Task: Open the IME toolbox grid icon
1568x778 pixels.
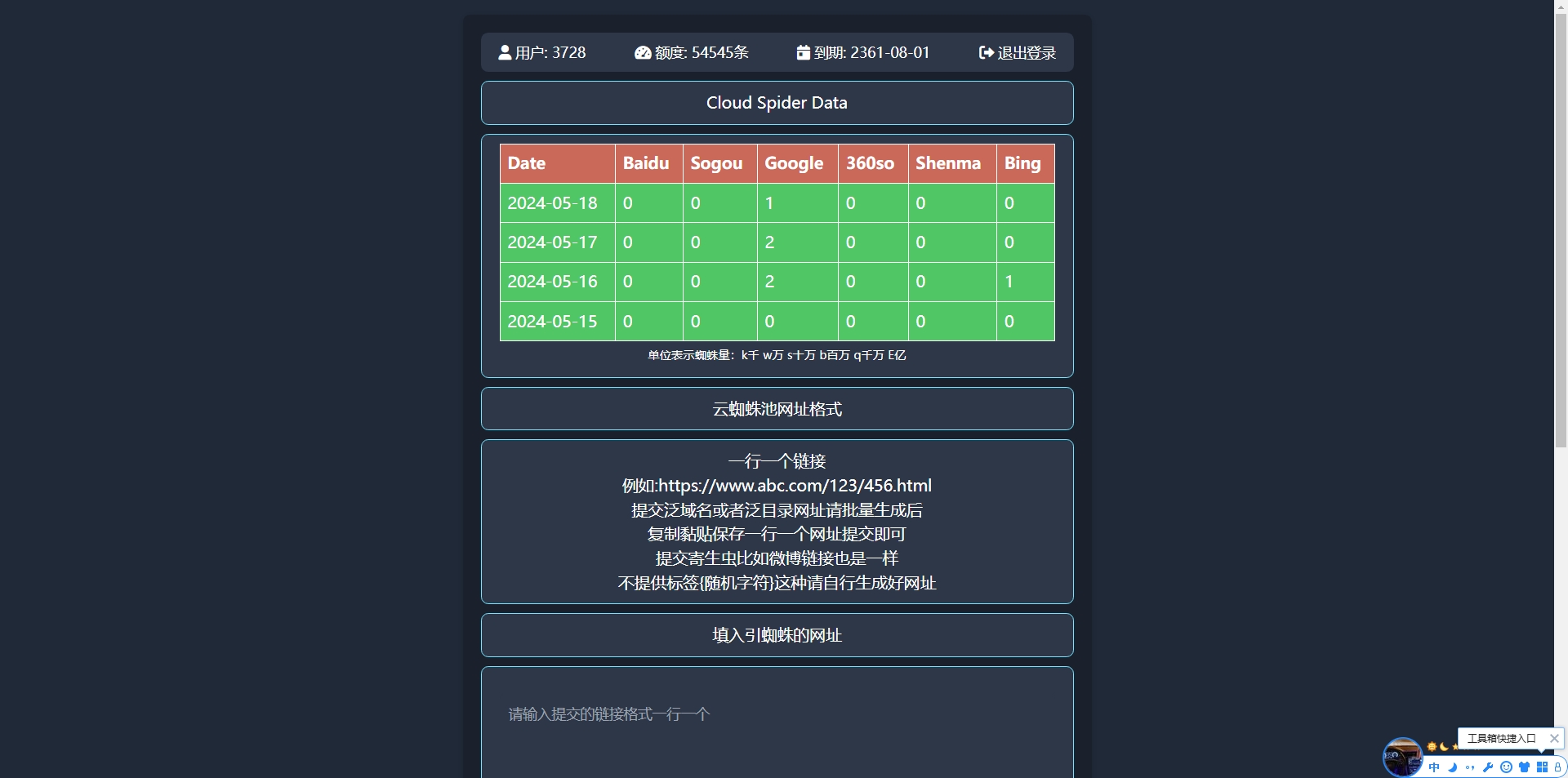Action: tap(1542, 767)
